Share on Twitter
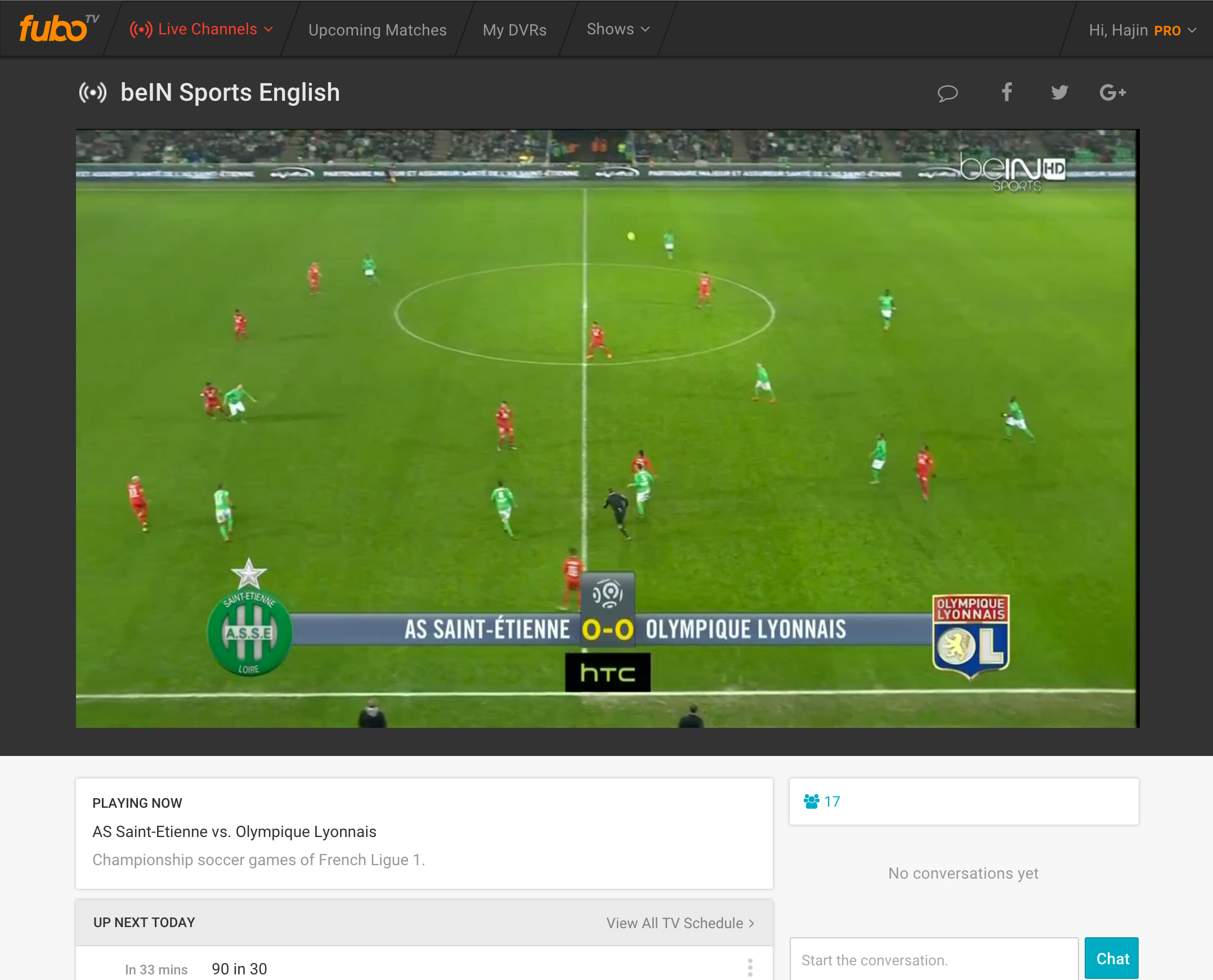1213x980 pixels. pos(1059,92)
